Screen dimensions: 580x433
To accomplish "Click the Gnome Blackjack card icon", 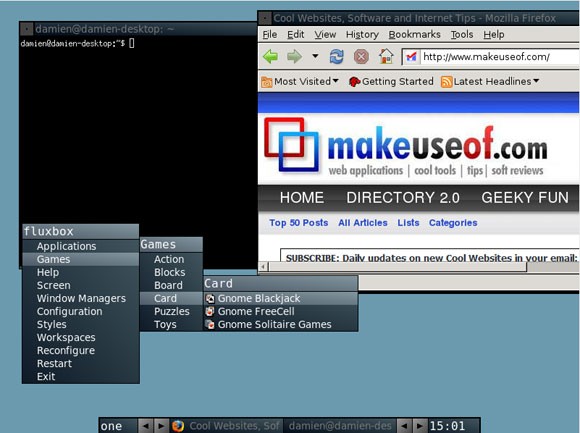I will (210, 298).
